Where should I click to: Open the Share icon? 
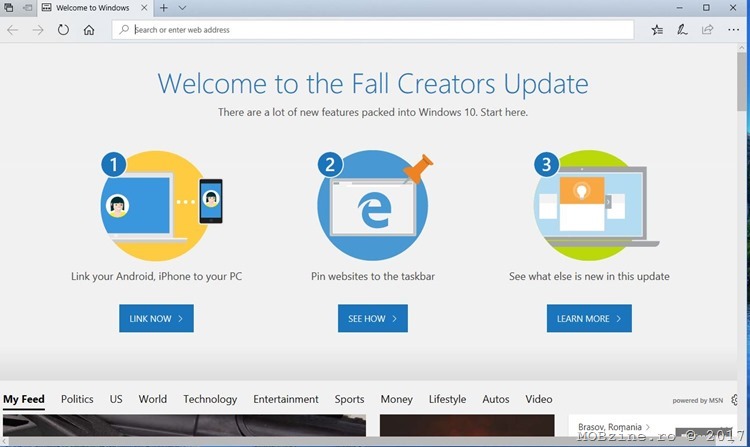(x=707, y=30)
